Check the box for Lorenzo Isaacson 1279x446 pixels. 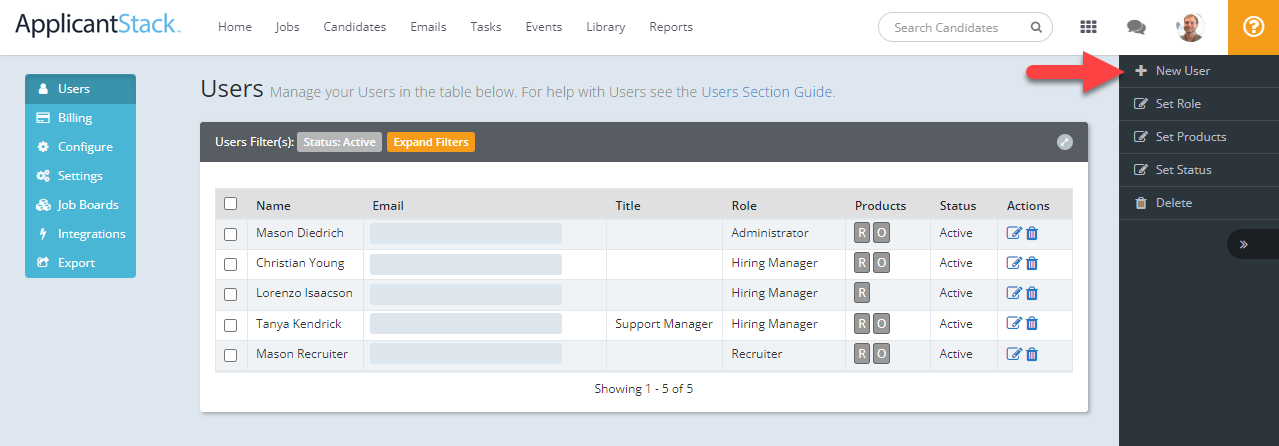coord(231,294)
